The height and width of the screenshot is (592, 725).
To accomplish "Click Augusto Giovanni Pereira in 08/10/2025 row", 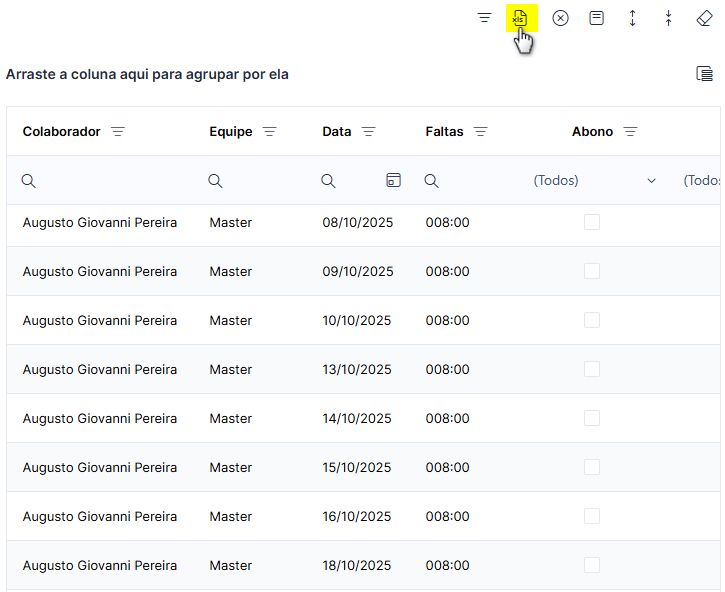I will point(100,222).
